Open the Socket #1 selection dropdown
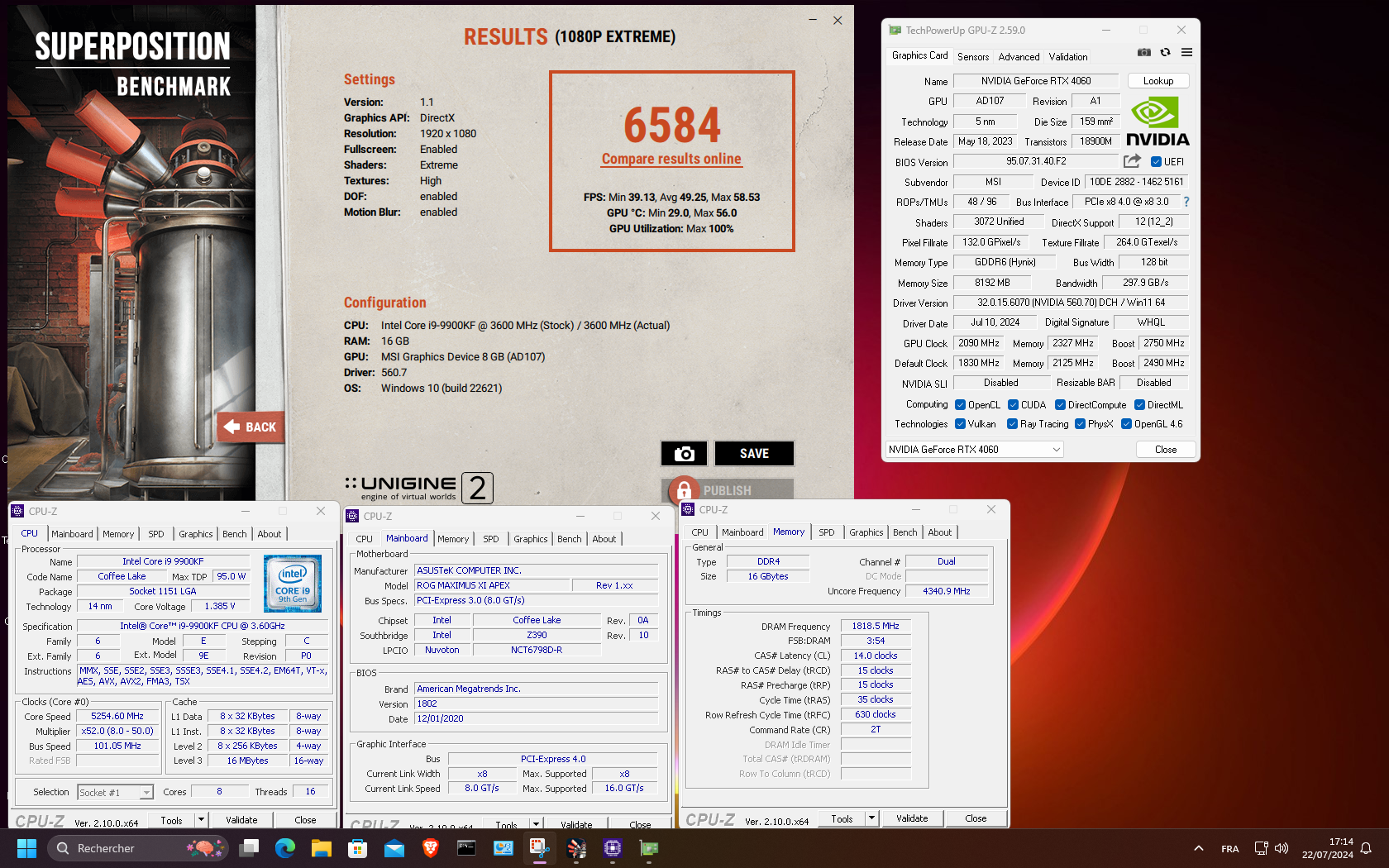This screenshot has height=868, width=1389. pos(116,792)
